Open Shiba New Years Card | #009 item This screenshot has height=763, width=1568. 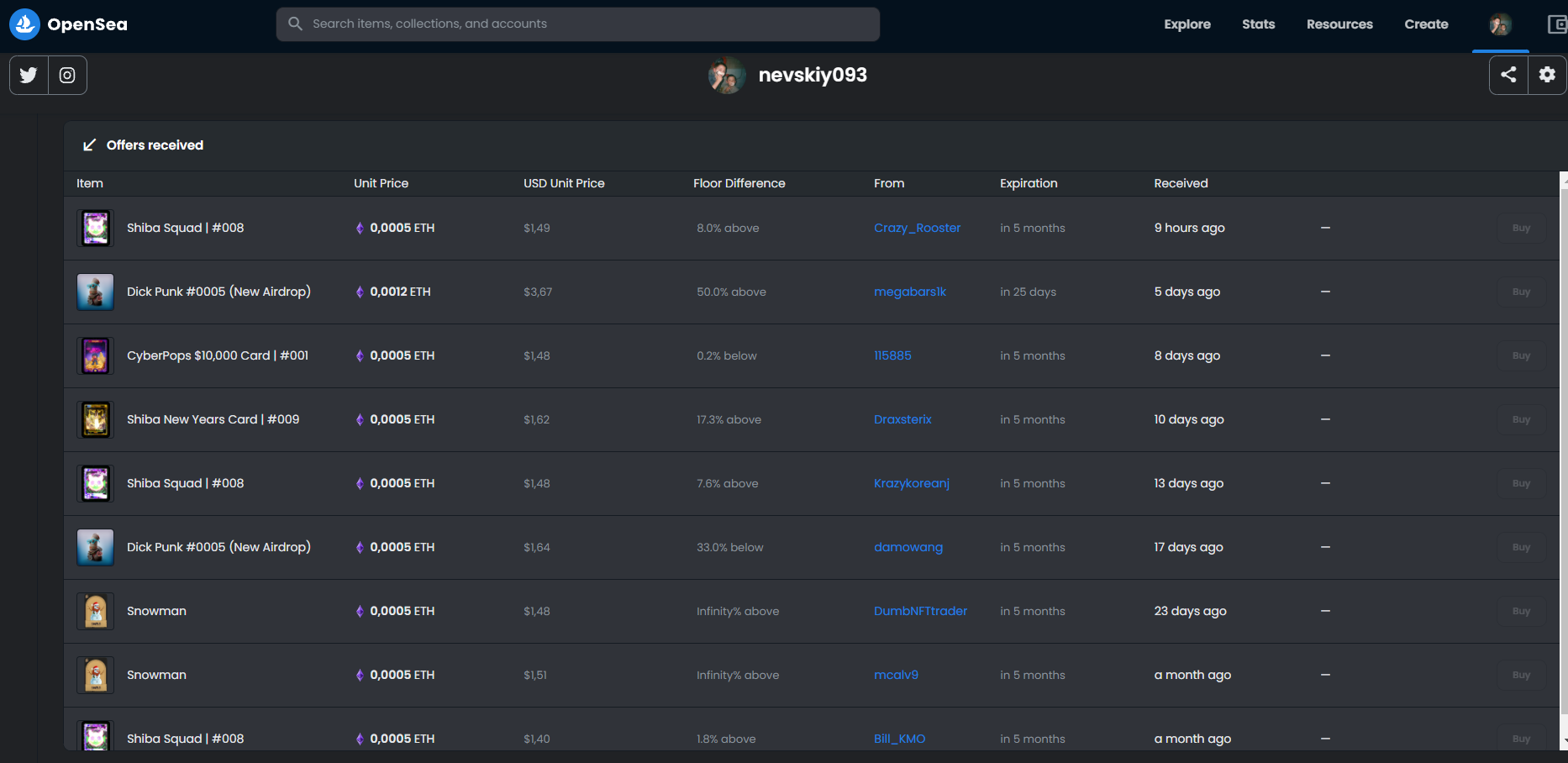point(213,419)
